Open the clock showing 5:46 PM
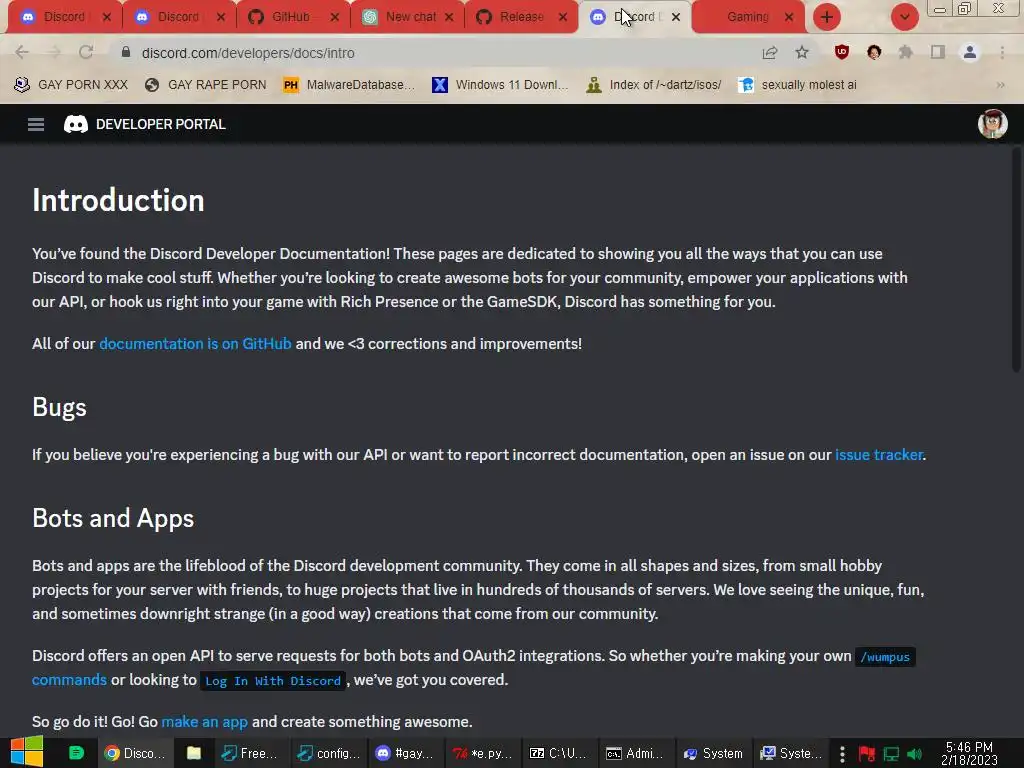Image resolution: width=1024 pixels, height=768 pixels. 969,753
